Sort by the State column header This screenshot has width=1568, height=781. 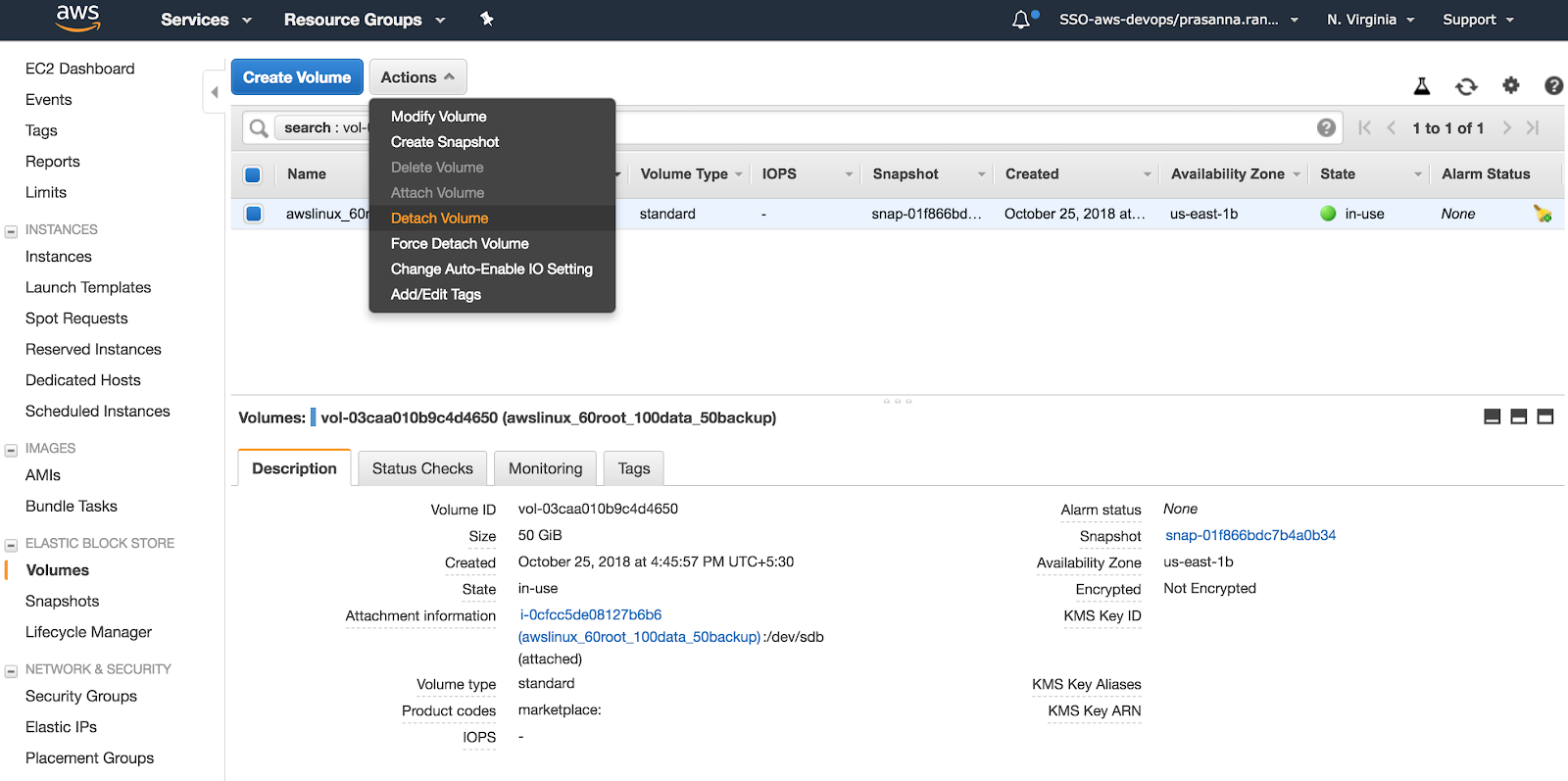[1337, 174]
